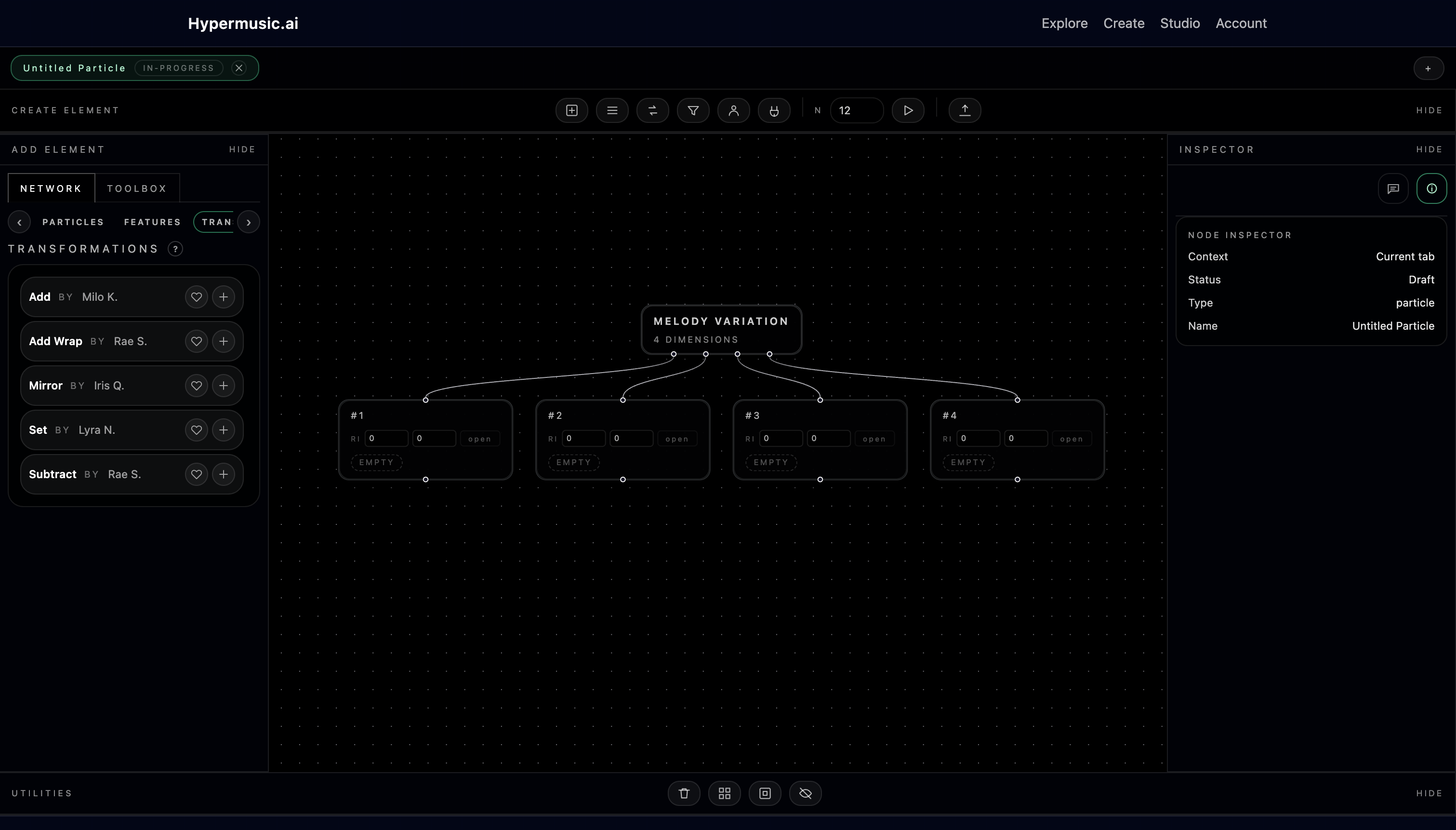Click the grid layout icon in Utilities
The image size is (1456, 830).
[x=724, y=793]
